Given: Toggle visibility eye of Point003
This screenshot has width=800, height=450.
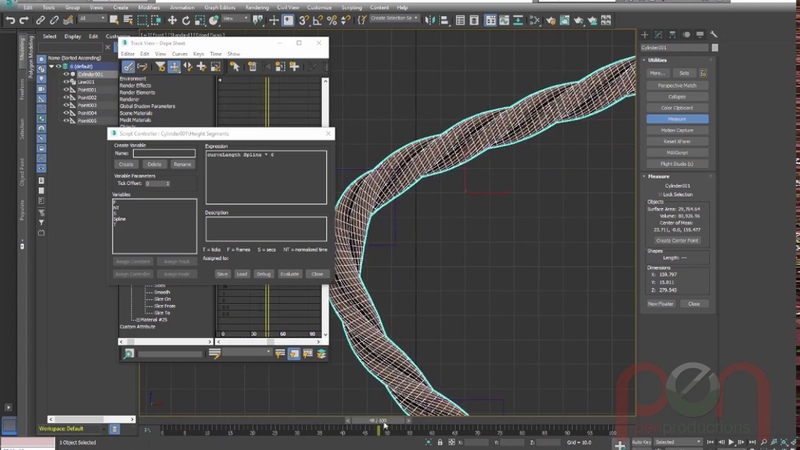Looking at the screenshot, I should 66,105.
